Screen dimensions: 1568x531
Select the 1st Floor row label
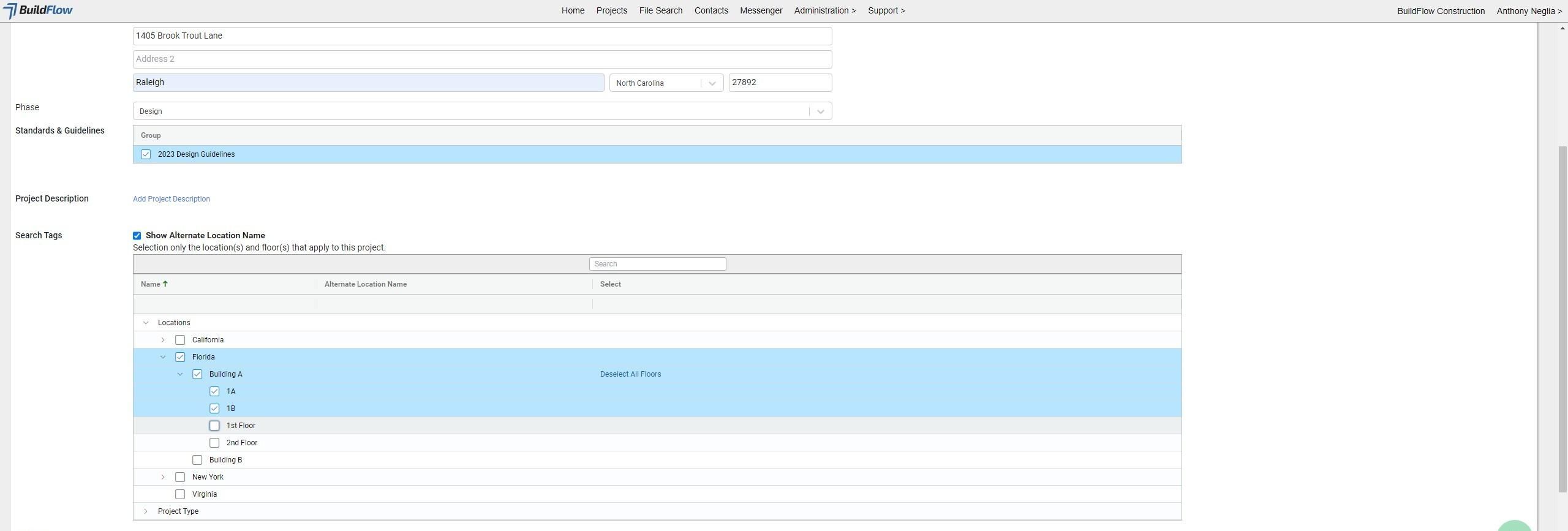(241, 426)
